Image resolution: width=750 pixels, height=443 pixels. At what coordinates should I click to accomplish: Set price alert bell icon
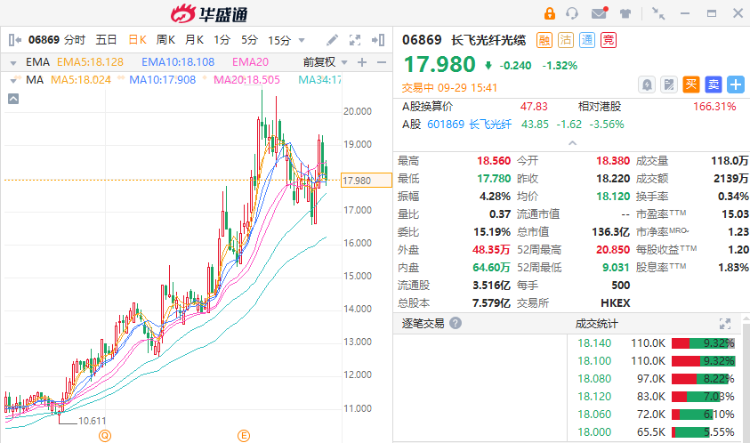pyautogui.click(x=647, y=85)
